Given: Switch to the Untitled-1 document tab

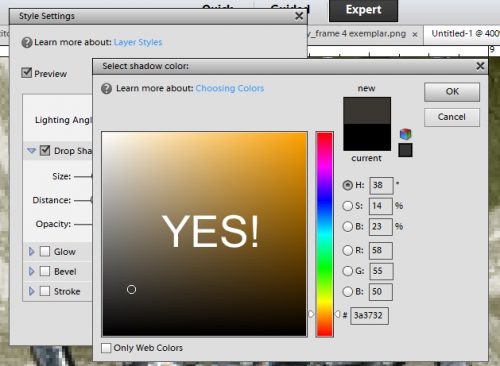Looking at the screenshot, I should (462, 34).
